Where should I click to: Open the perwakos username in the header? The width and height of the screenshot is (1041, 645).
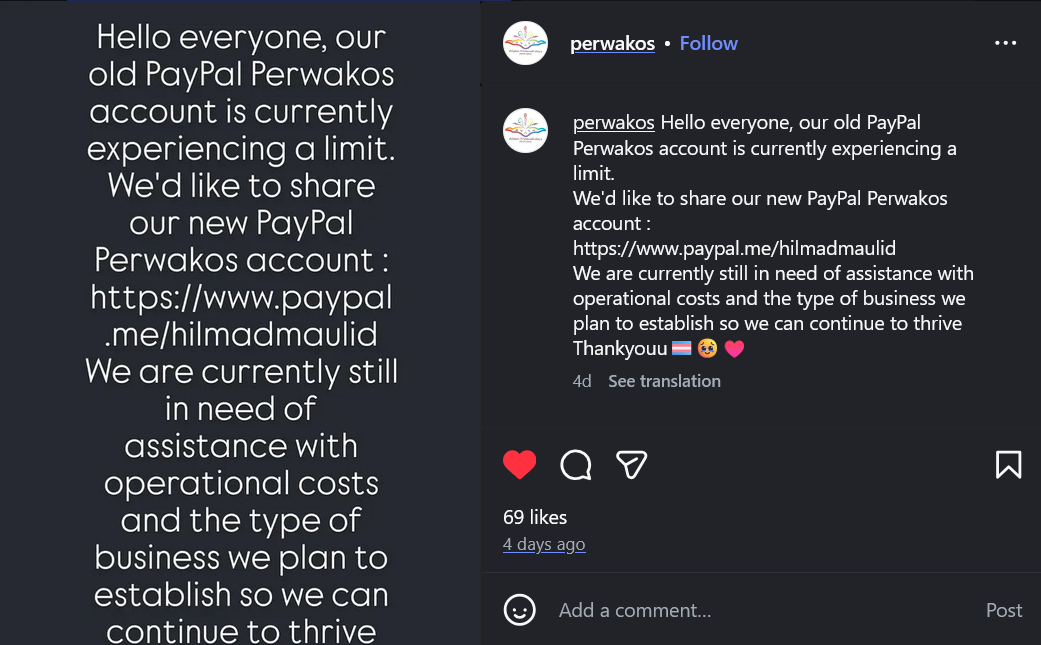(x=612, y=44)
